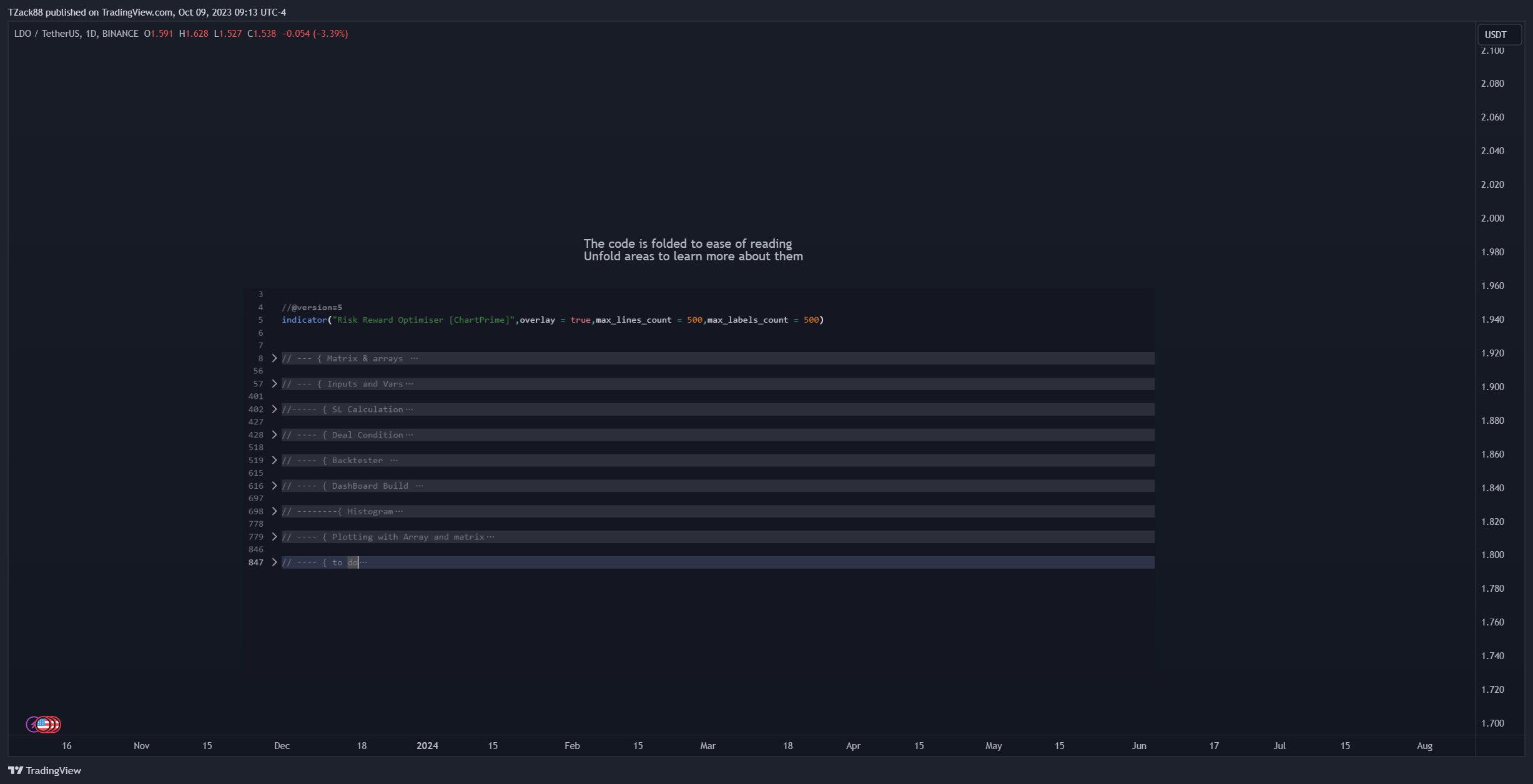The image size is (1533, 784).
Task: Expand 'Plotting with Array and matrix' fold
Action: (274, 537)
